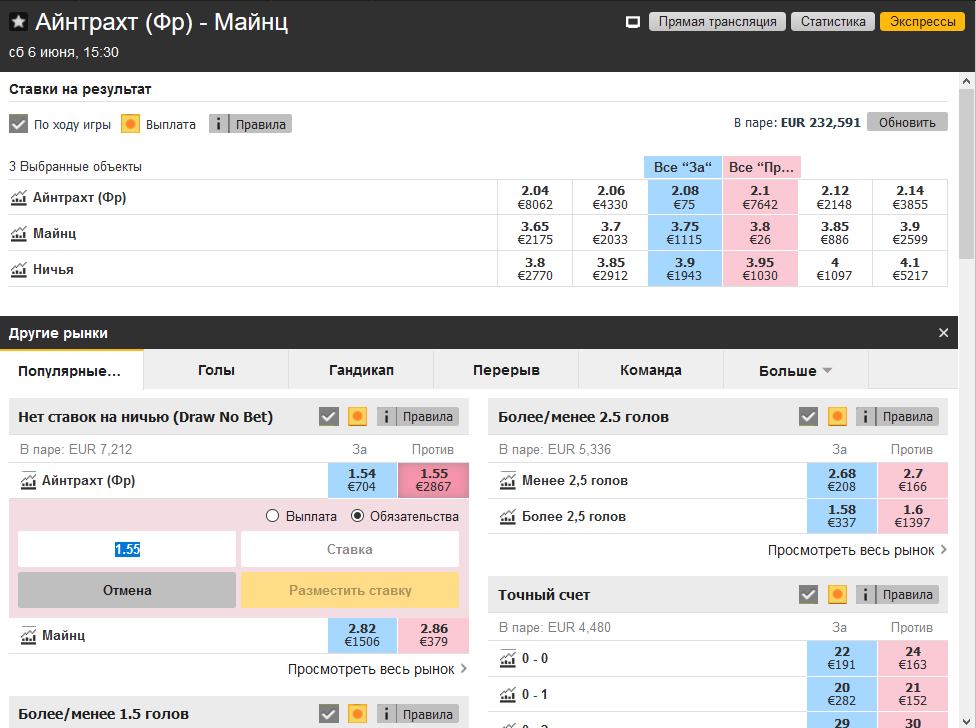Click the Обновить button
976x728 pixels.
[x=907, y=123]
